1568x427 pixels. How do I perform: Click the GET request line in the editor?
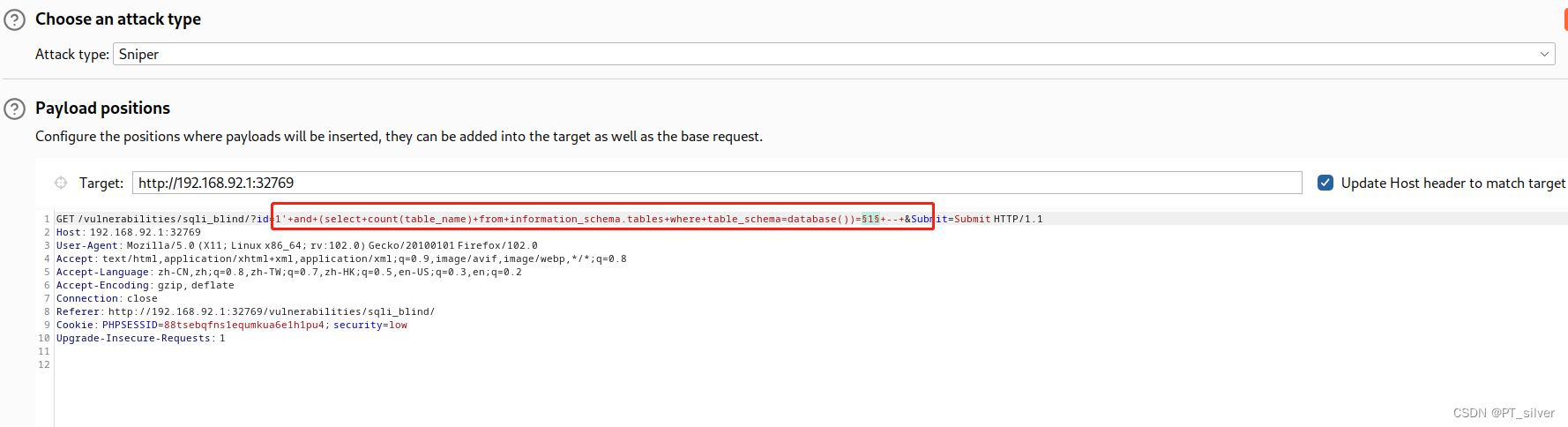pyautogui.click(x=549, y=219)
